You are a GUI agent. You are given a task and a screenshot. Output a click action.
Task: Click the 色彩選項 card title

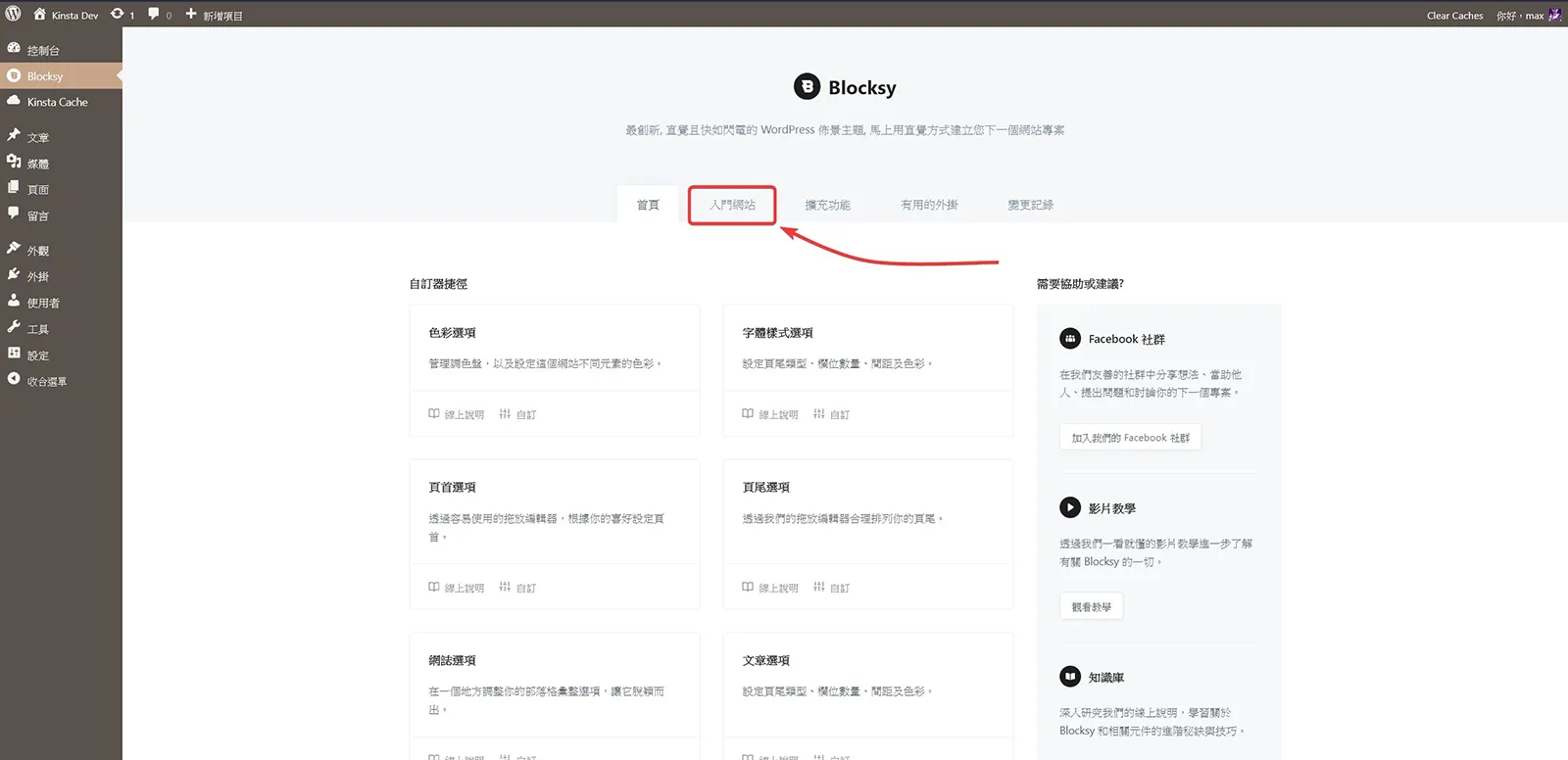(x=452, y=333)
